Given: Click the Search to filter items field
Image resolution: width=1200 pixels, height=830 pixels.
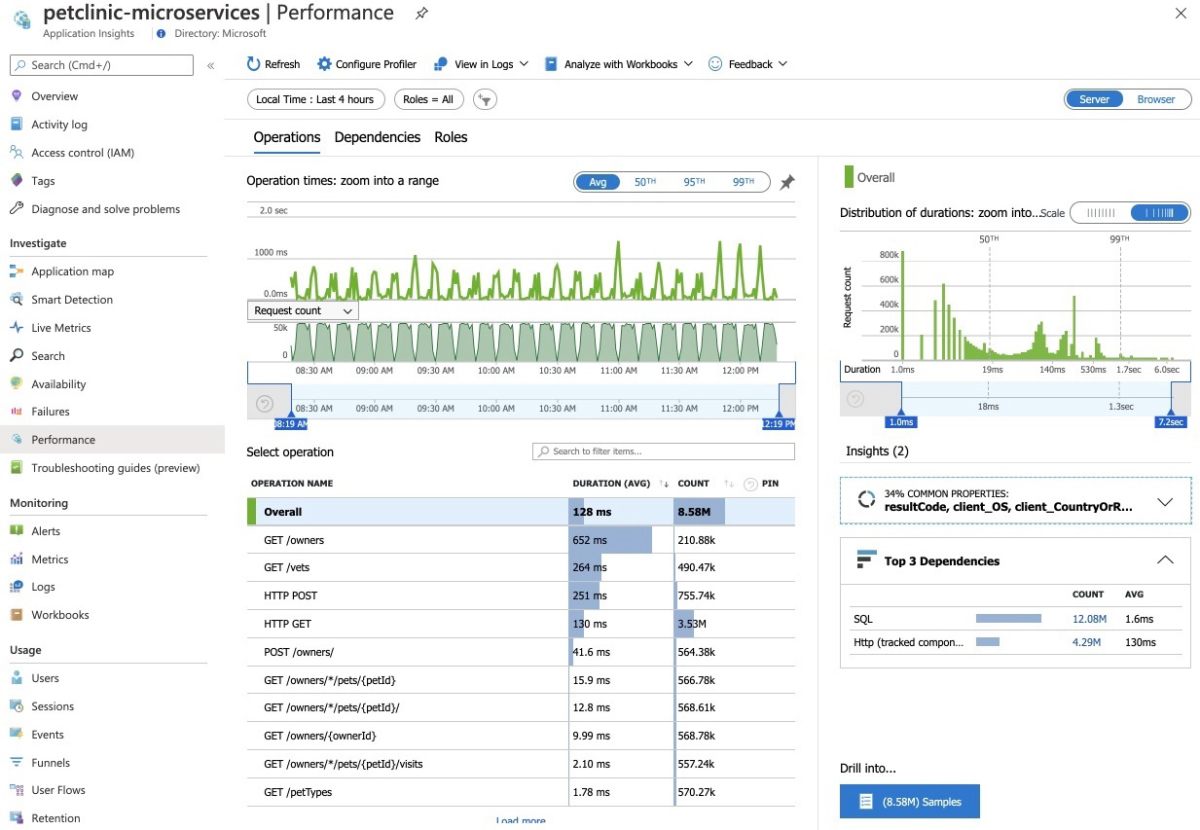Looking at the screenshot, I should pyautogui.click(x=663, y=452).
